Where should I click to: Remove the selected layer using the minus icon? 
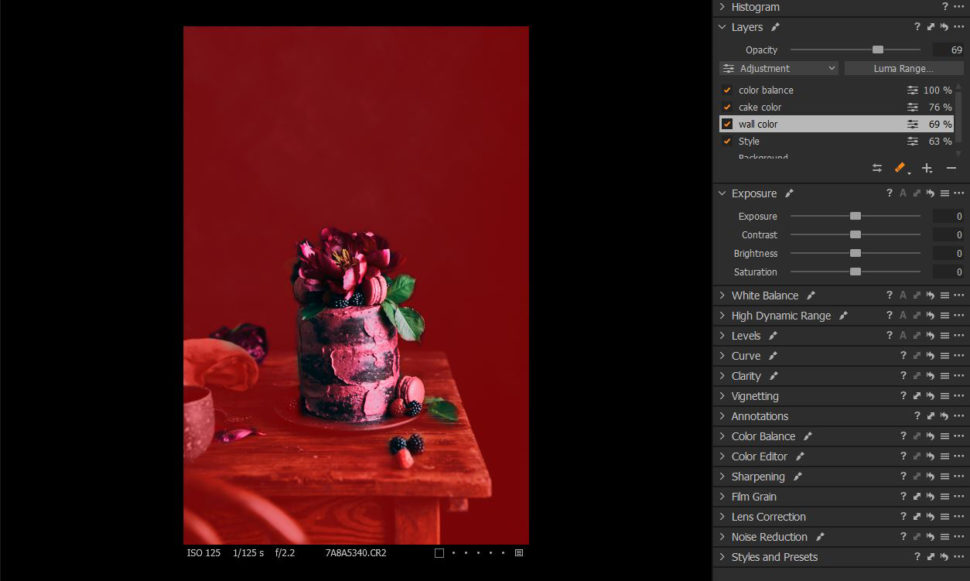tap(950, 168)
